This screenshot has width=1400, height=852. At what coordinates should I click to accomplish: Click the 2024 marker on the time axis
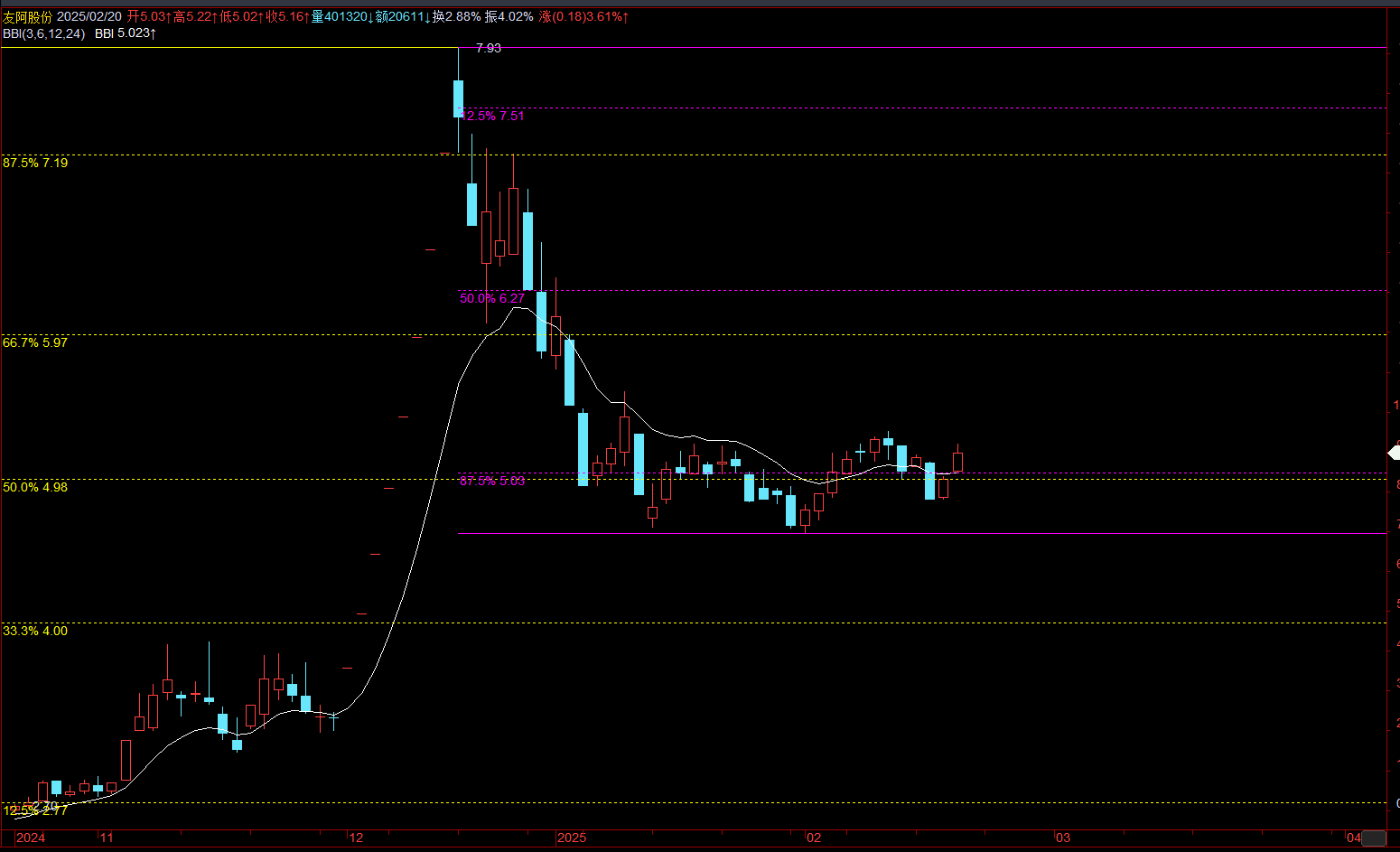coord(31,838)
